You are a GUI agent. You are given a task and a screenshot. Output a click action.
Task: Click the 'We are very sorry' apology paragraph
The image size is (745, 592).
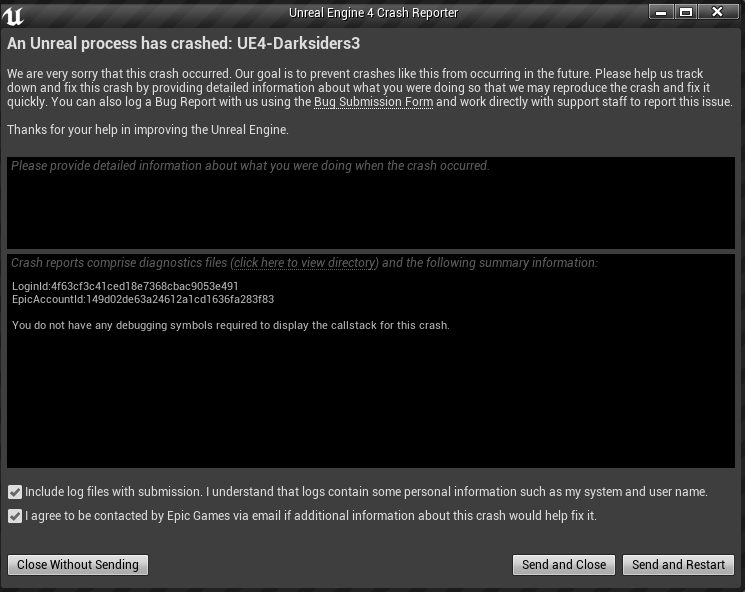click(370, 88)
